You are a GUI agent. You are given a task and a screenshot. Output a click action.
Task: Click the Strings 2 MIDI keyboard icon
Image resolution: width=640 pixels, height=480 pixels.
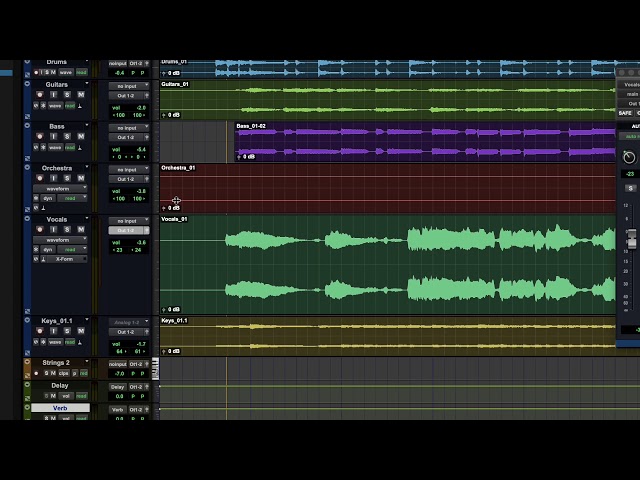coord(156,369)
